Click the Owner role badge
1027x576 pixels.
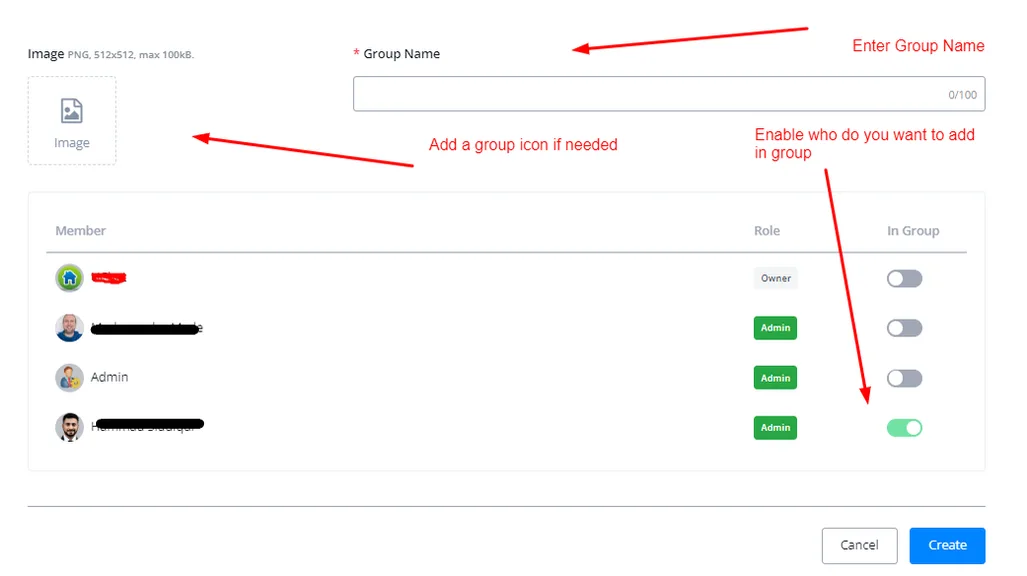pos(775,278)
